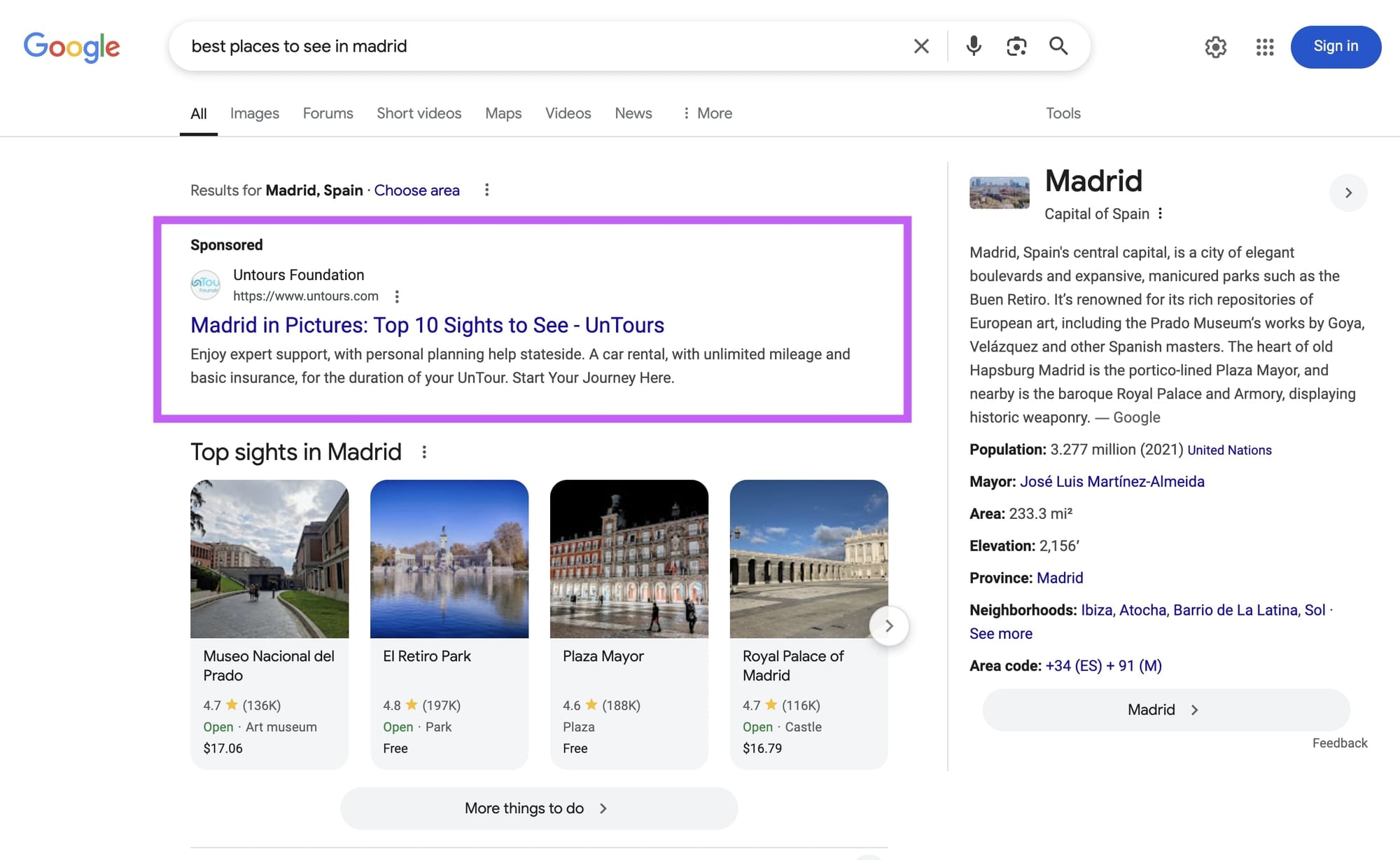Open the three-dot menu beside the Untours sponsored result
The image size is (1400, 860).
point(397,296)
